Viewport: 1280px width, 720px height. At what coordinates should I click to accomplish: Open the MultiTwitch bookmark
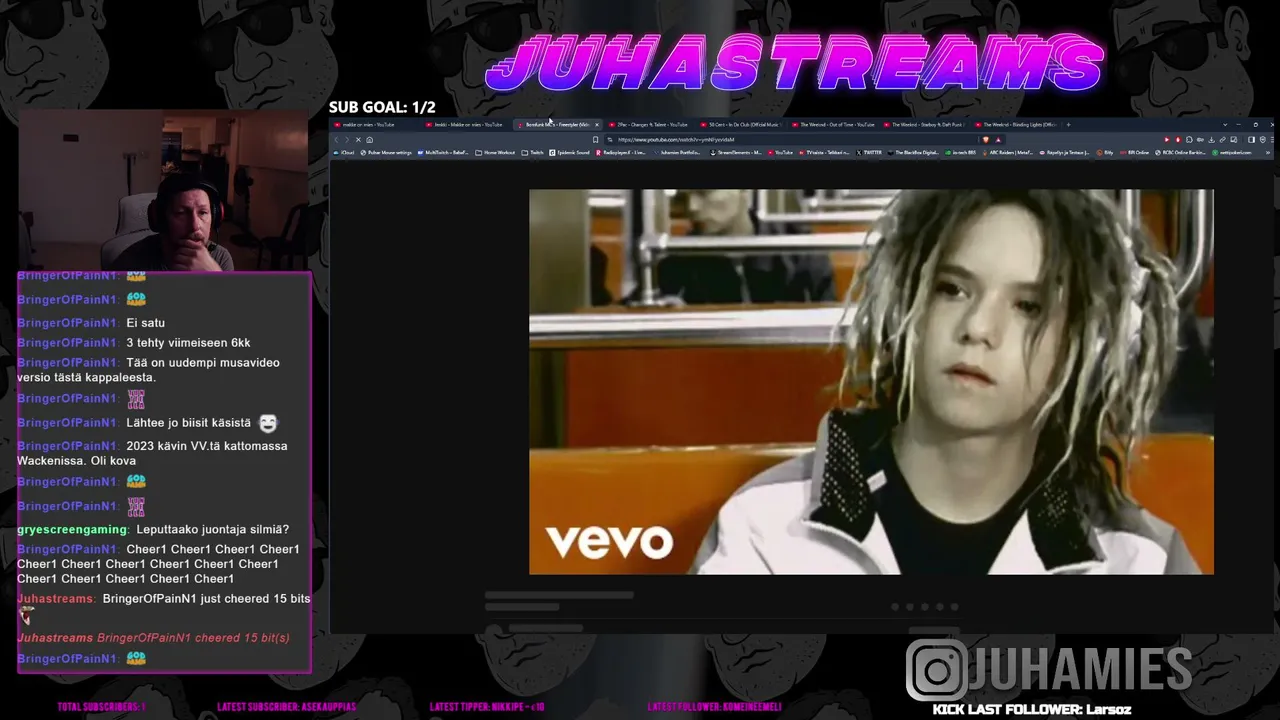(x=443, y=153)
